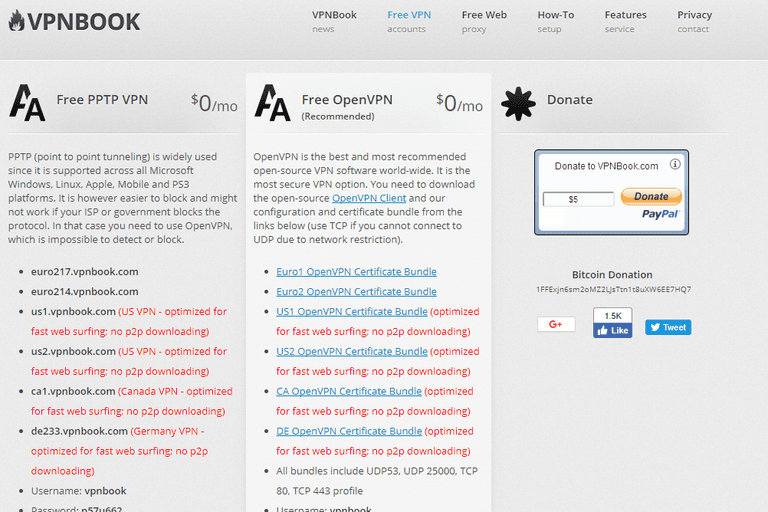The width and height of the screenshot is (768, 512).
Task: Share via Google Plus button
Action: click(556, 324)
